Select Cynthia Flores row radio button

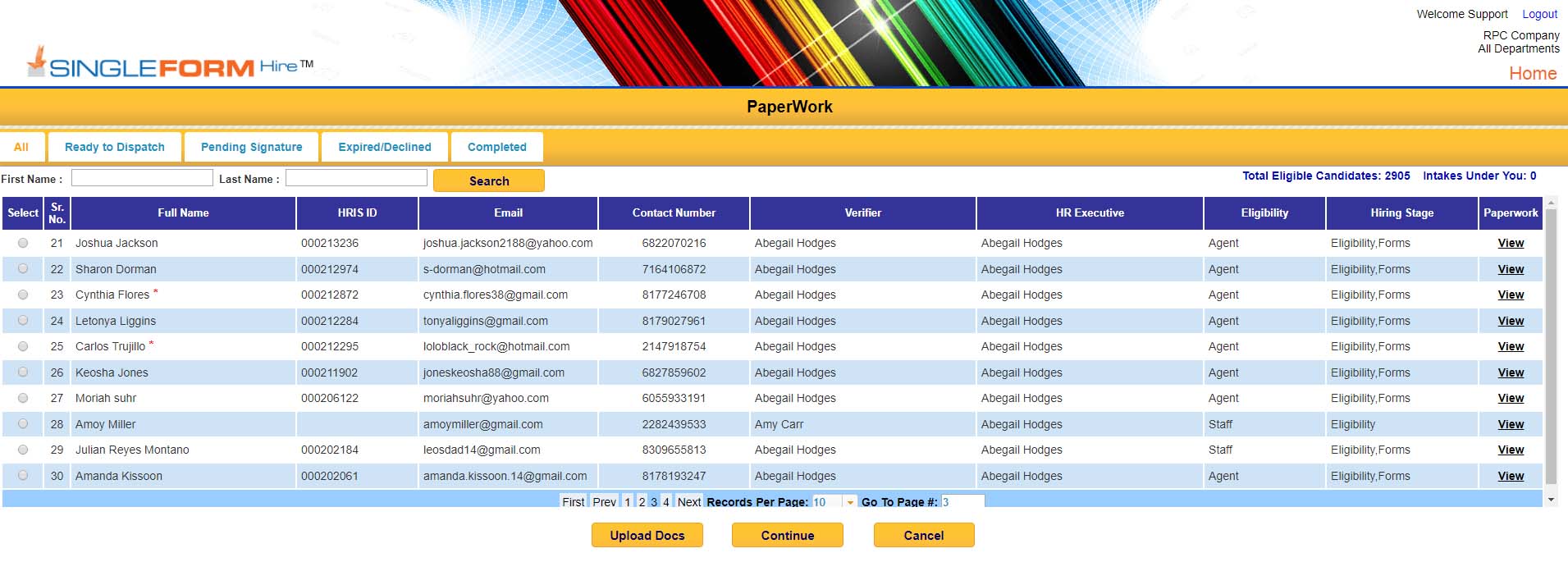click(x=23, y=295)
